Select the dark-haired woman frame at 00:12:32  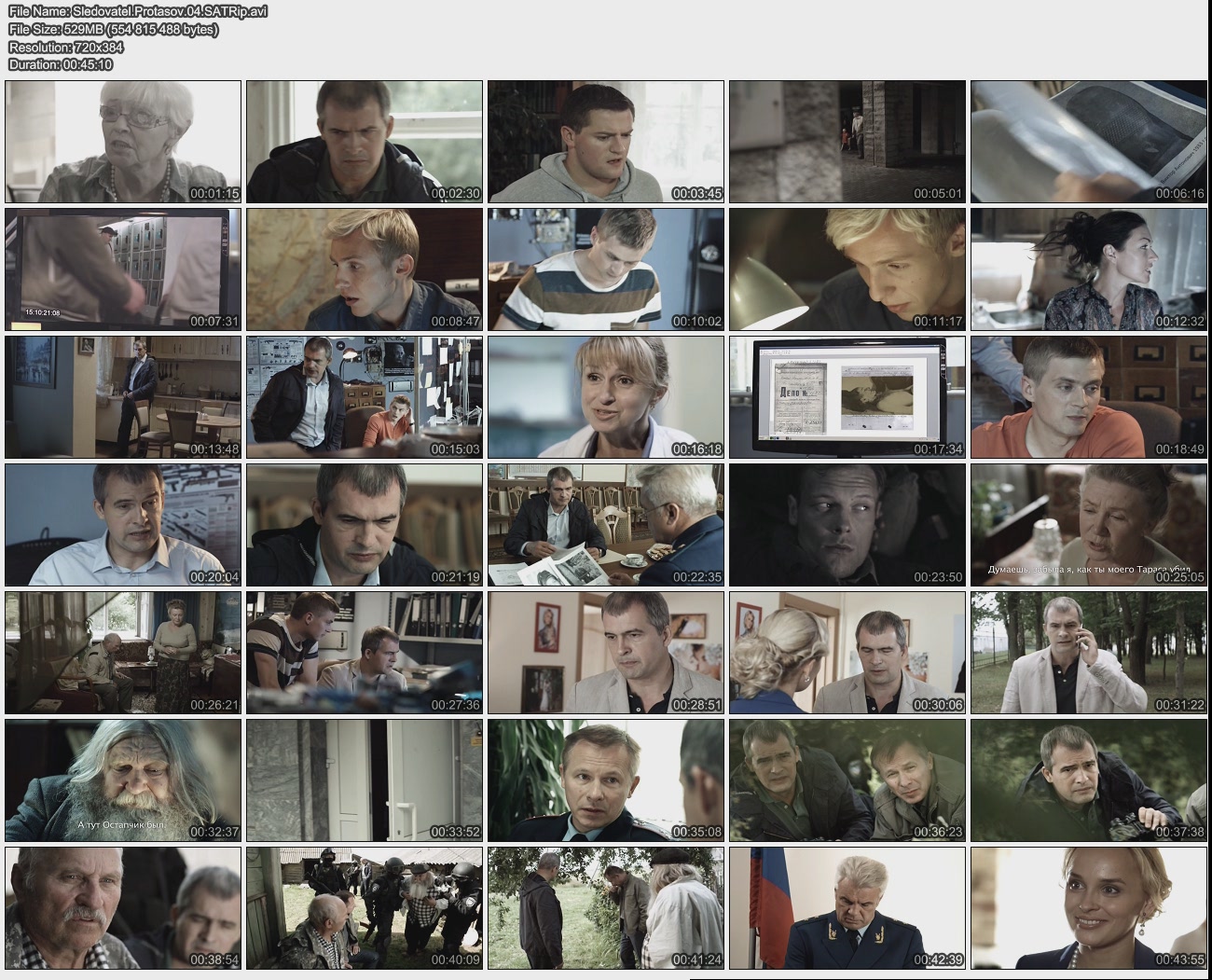coord(1088,269)
